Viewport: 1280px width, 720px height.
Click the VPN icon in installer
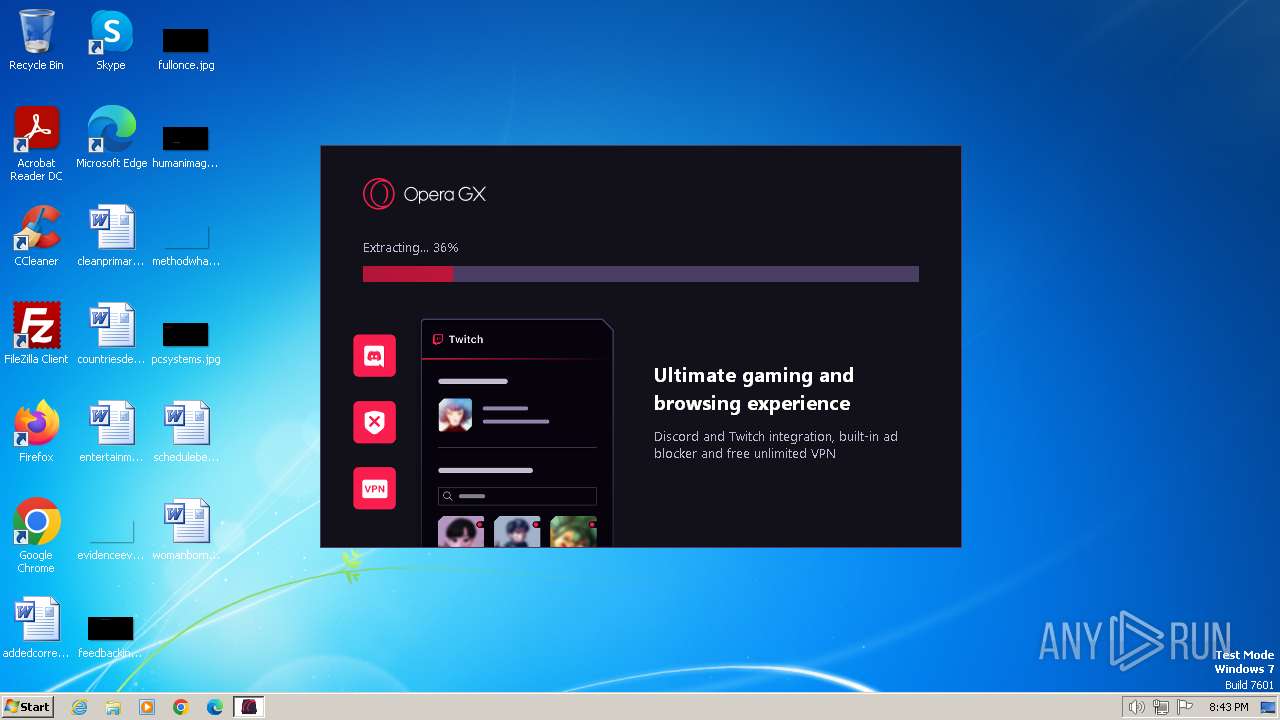(x=374, y=488)
